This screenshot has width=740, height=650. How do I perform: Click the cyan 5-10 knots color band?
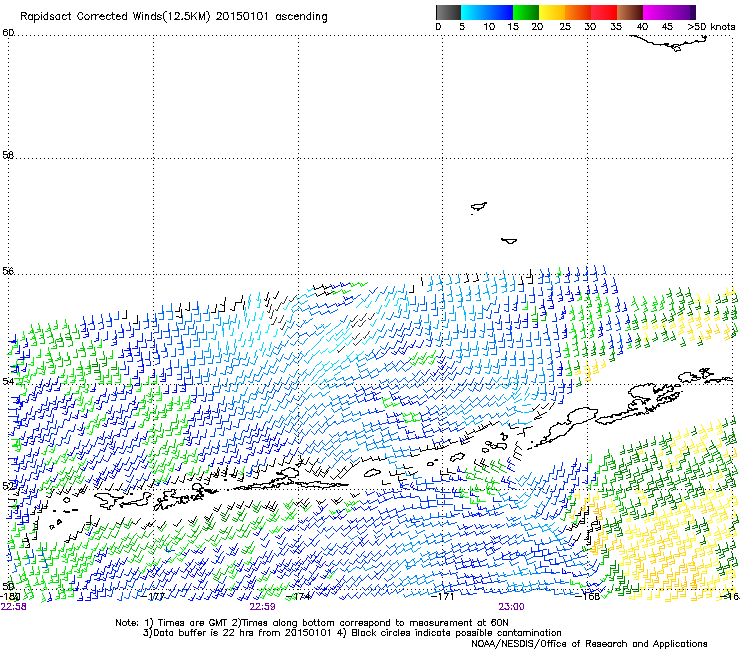coord(474,12)
